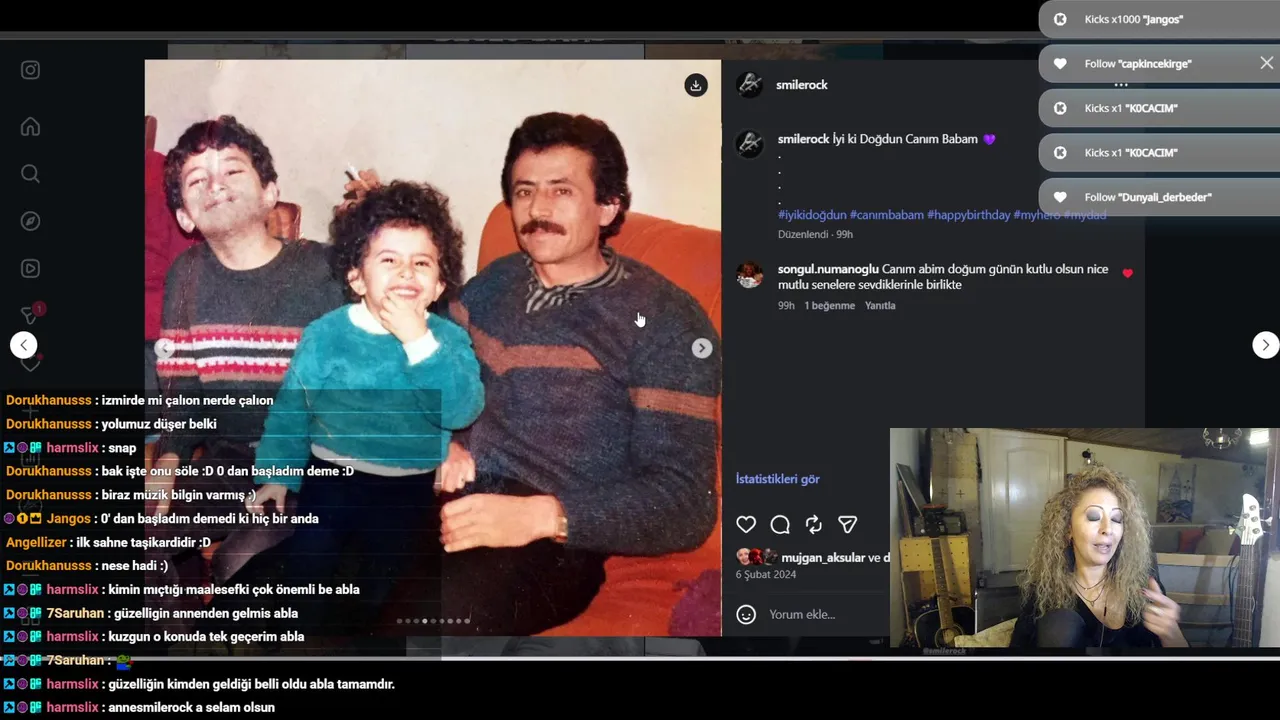The width and height of the screenshot is (1280, 720).
Task: Click harmslix message 'kuzgun o konuda tek geçerim abla'
Action: click(x=206, y=637)
